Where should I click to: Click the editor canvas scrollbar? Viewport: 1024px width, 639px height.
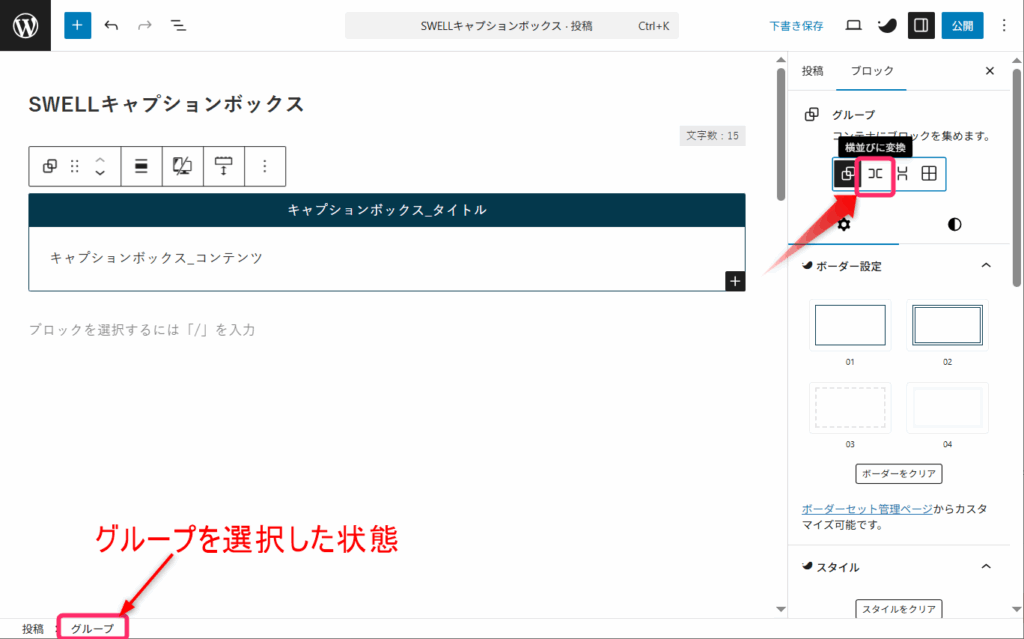pyautogui.click(x=780, y=134)
